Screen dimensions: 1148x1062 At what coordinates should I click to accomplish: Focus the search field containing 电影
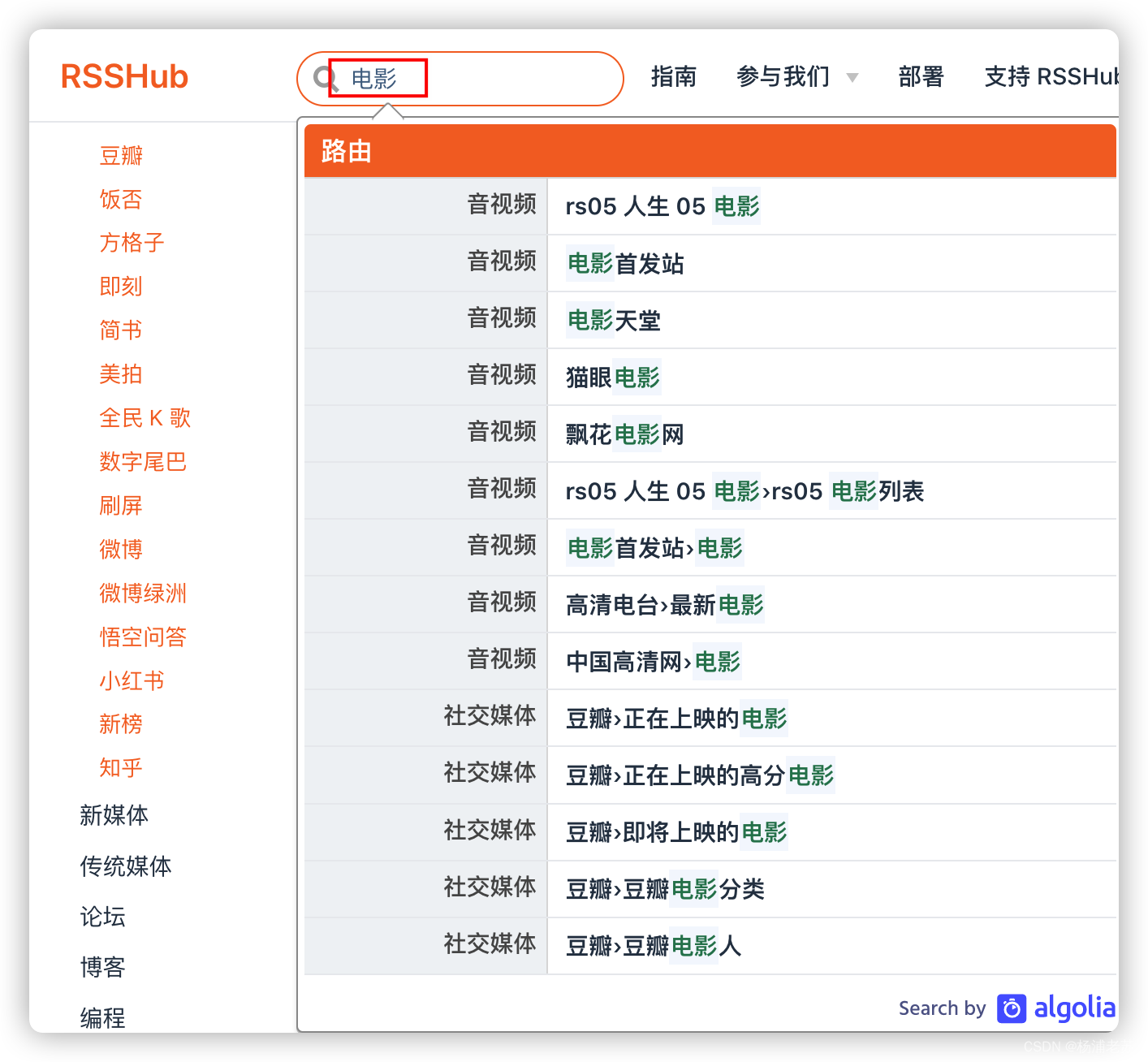click(460, 79)
